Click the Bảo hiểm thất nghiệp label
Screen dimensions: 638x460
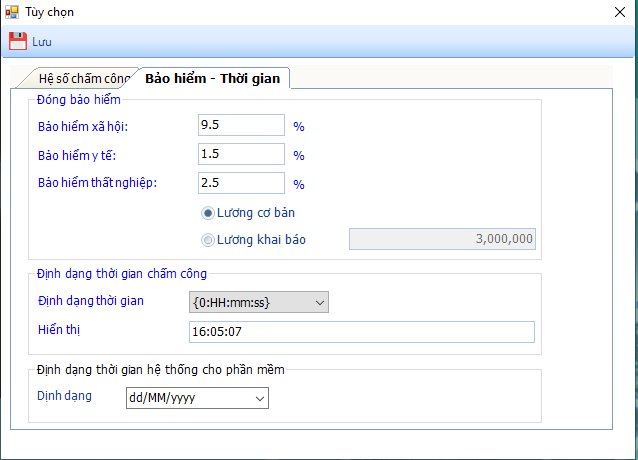[x=97, y=183]
